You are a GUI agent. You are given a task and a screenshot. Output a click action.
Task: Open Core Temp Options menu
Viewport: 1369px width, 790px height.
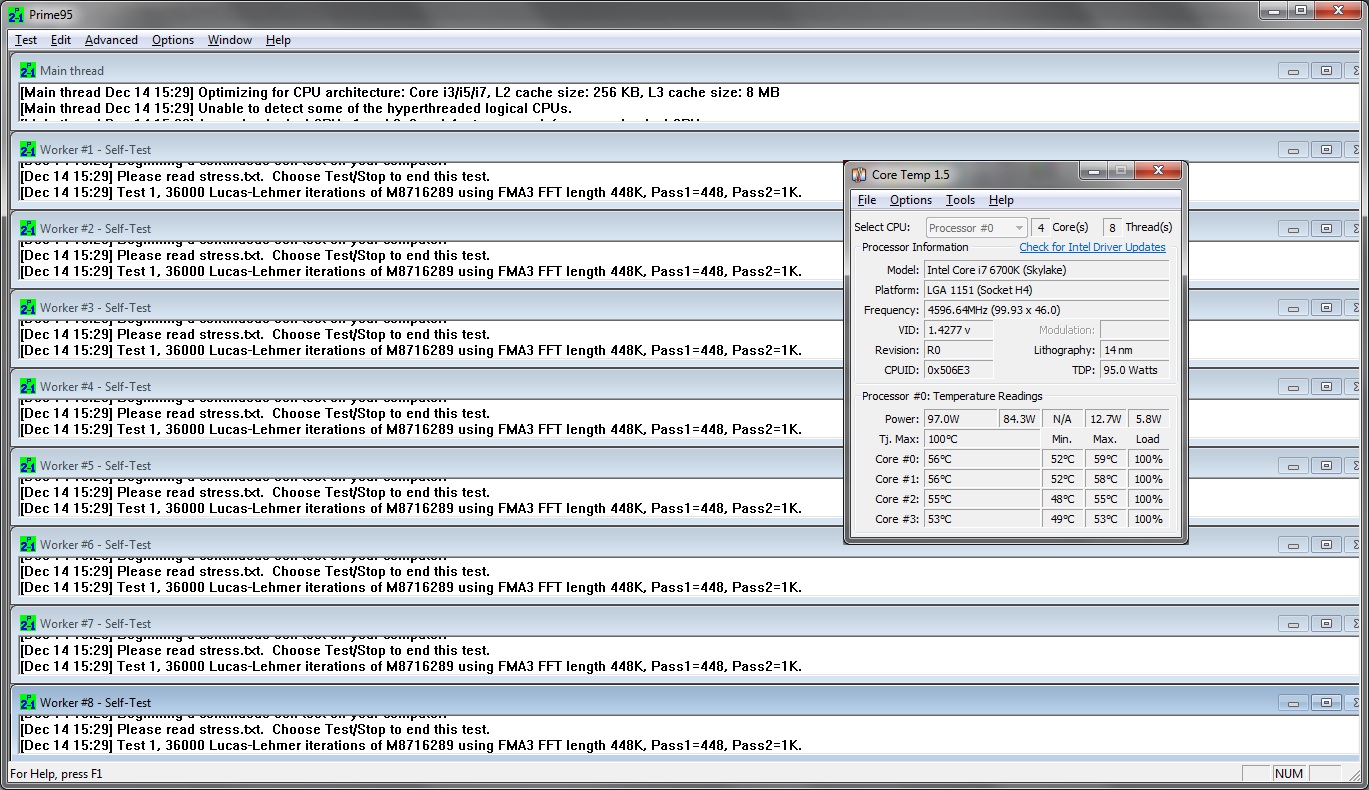pos(911,200)
